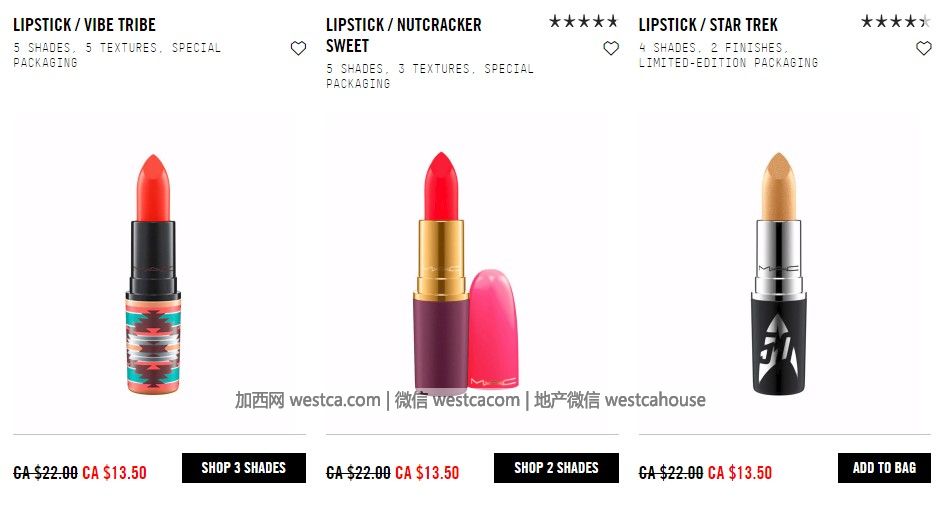Click Star Trek limited-edition packaging description
Viewport: 941px width, 518px height.
click(729, 55)
